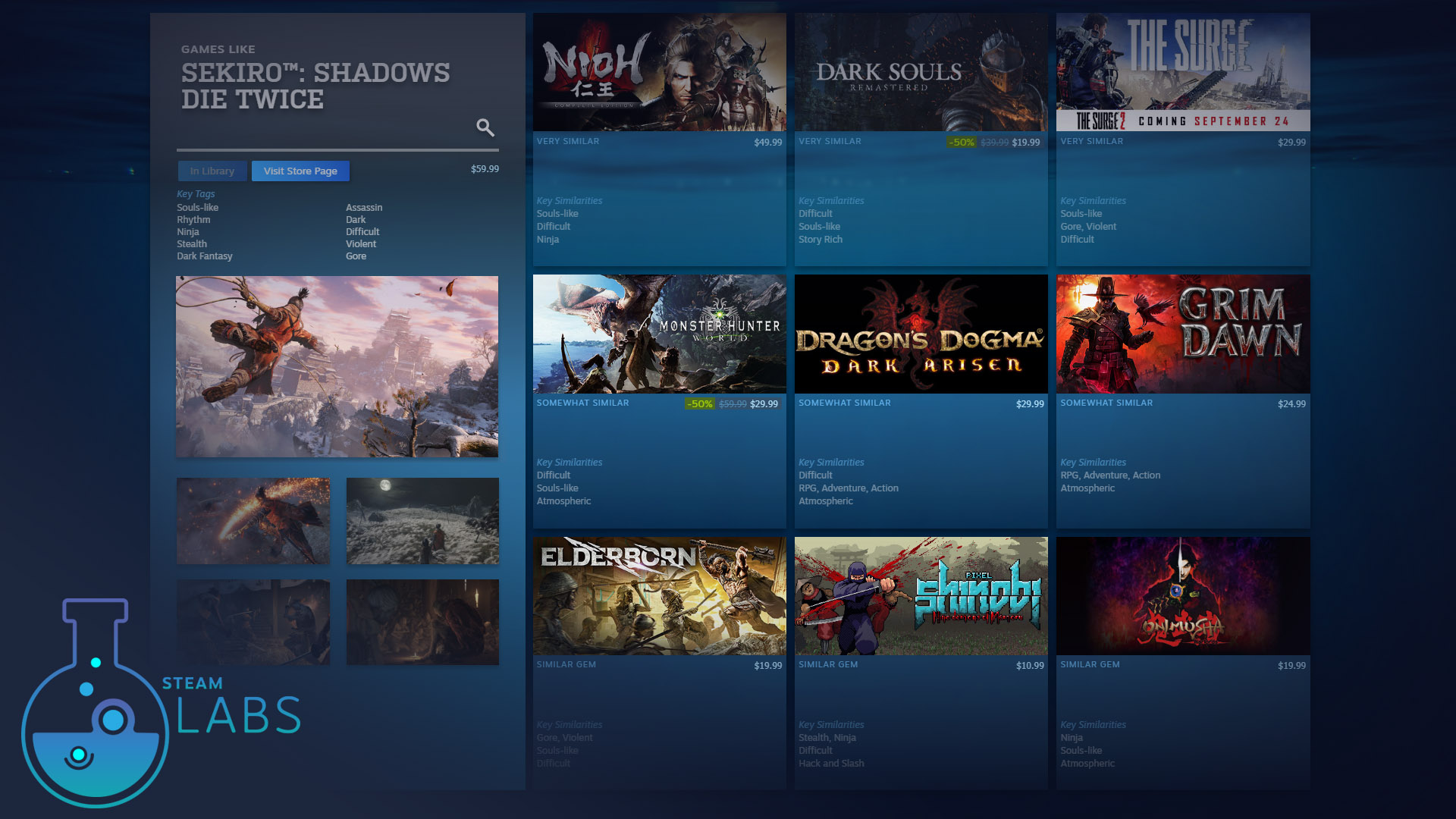This screenshot has height=819, width=1456.
Task: Click Dragon's Dogma Dark Arisen capsule
Action: click(x=921, y=334)
